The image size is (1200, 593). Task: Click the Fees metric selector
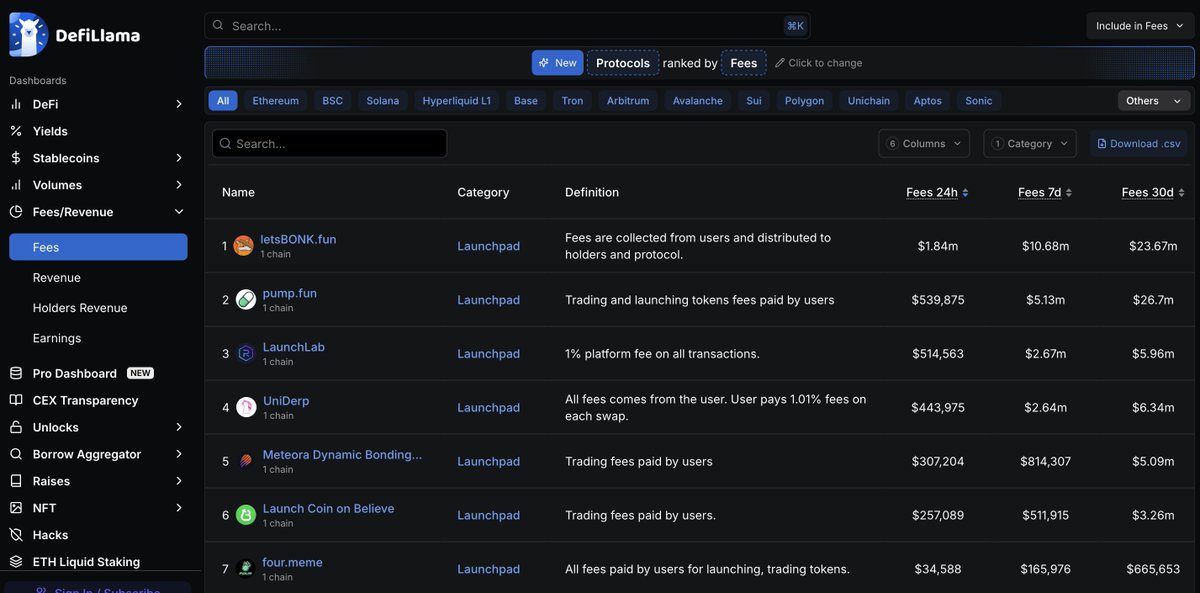744,63
